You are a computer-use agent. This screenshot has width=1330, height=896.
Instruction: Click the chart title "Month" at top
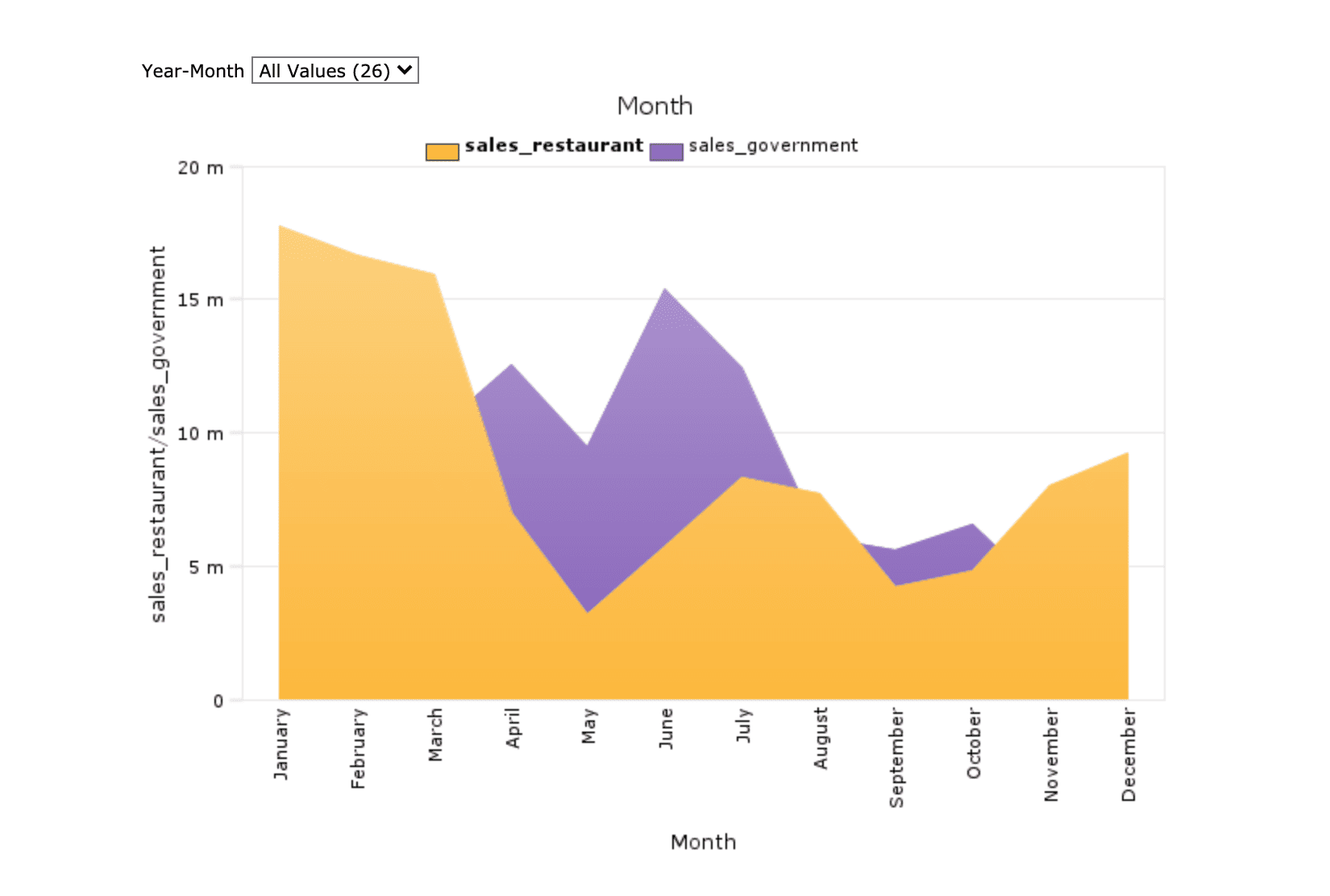click(655, 106)
